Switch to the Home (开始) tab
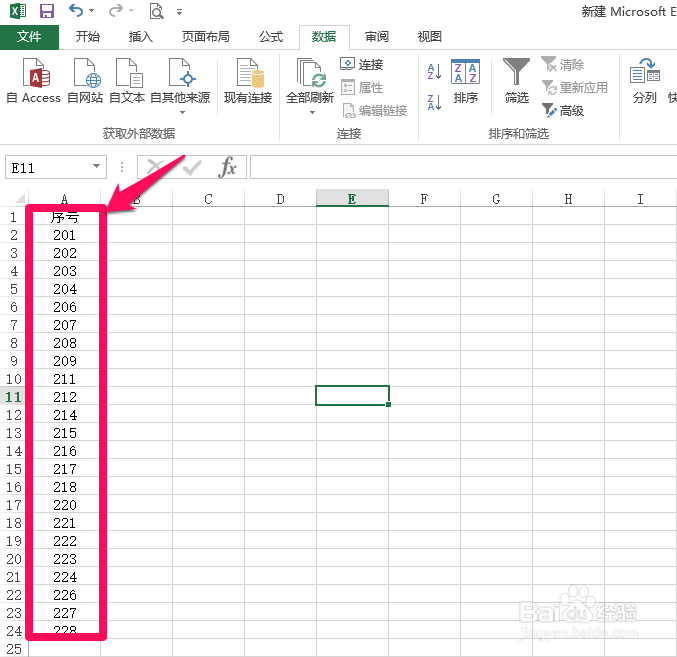 point(88,37)
